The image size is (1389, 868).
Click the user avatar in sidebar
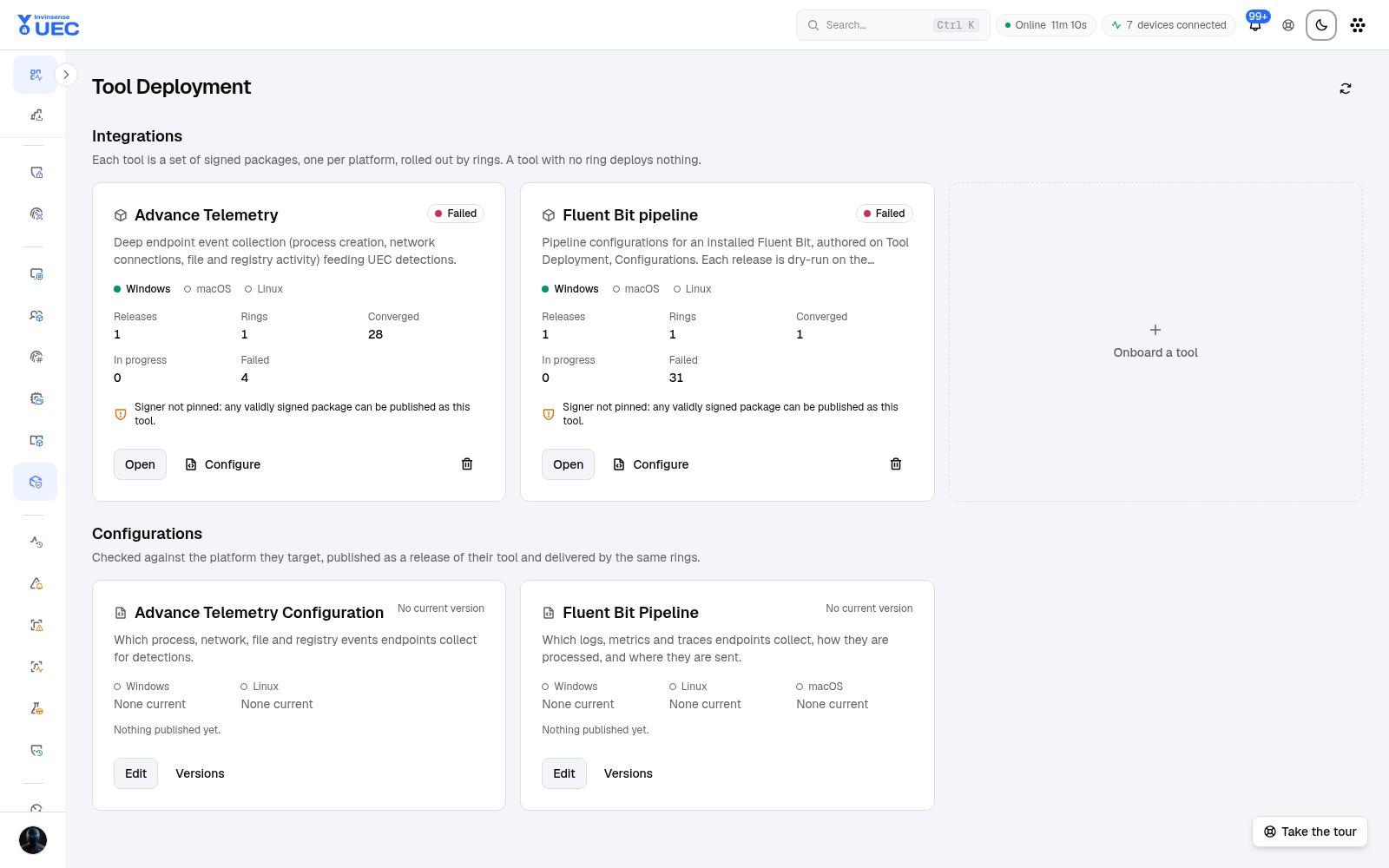[33, 840]
